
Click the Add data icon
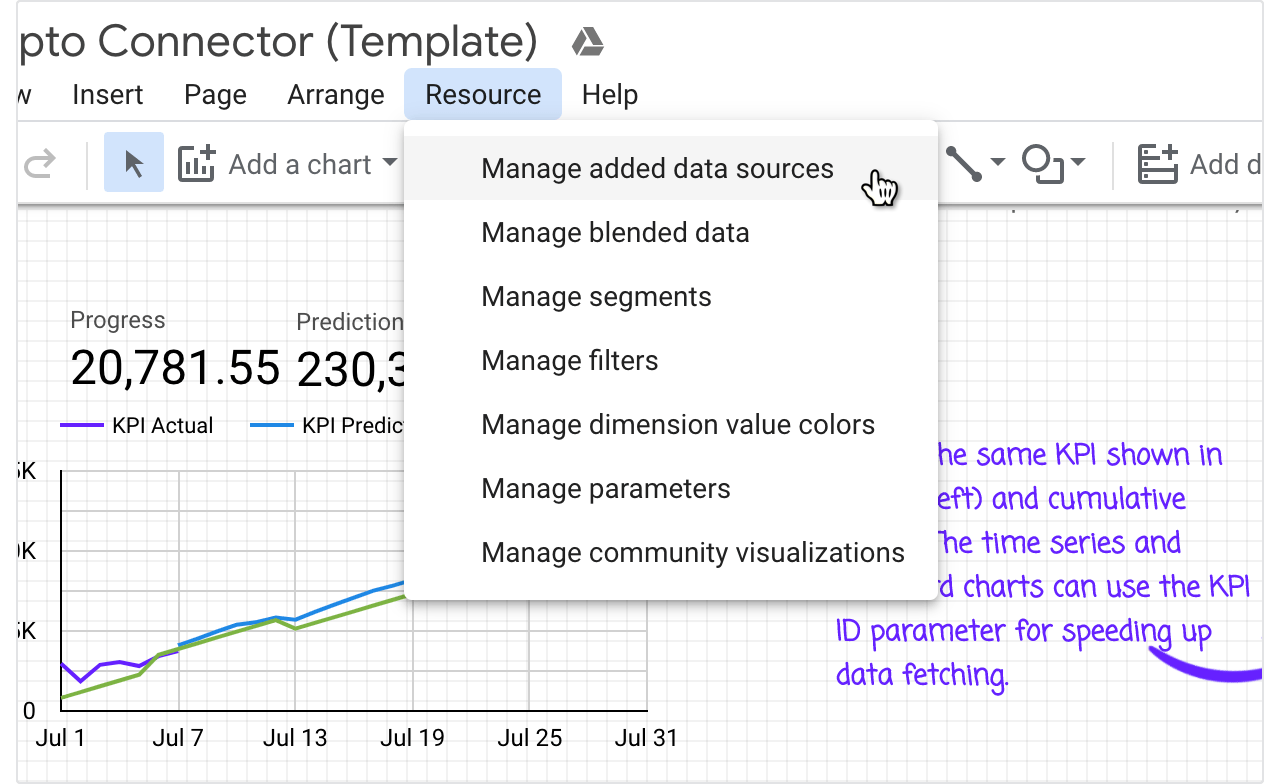(x=1159, y=164)
